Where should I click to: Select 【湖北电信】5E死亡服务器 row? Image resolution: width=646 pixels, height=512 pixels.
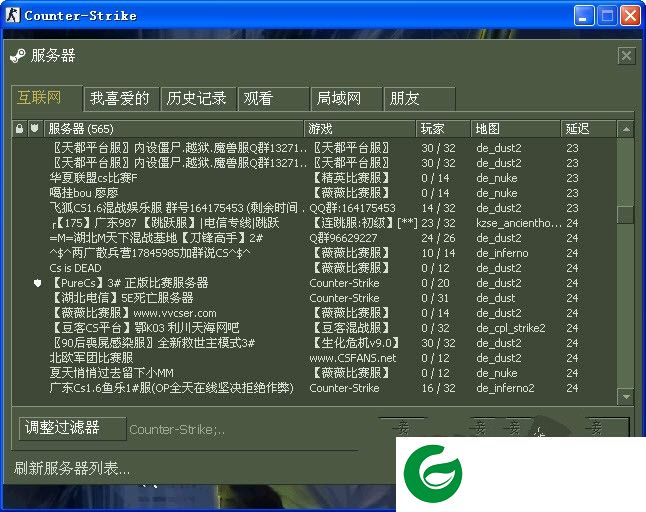[314, 298]
